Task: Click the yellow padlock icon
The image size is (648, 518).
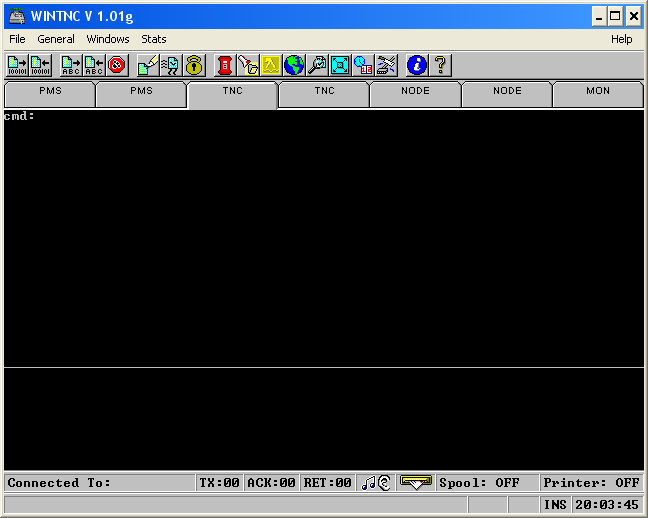Action: (x=194, y=65)
